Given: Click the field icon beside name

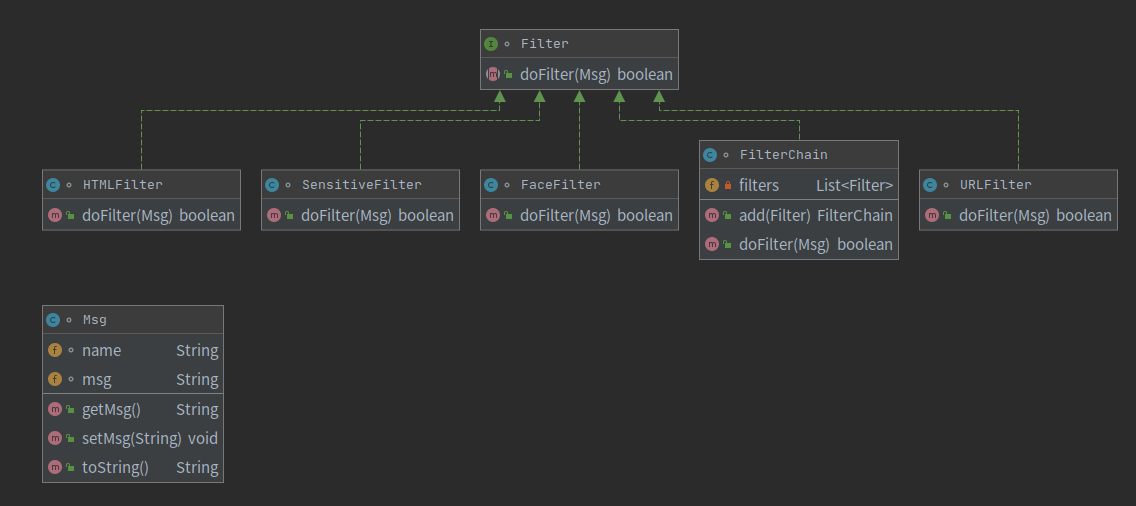Looking at the screenshot, I should coord(54,350).
